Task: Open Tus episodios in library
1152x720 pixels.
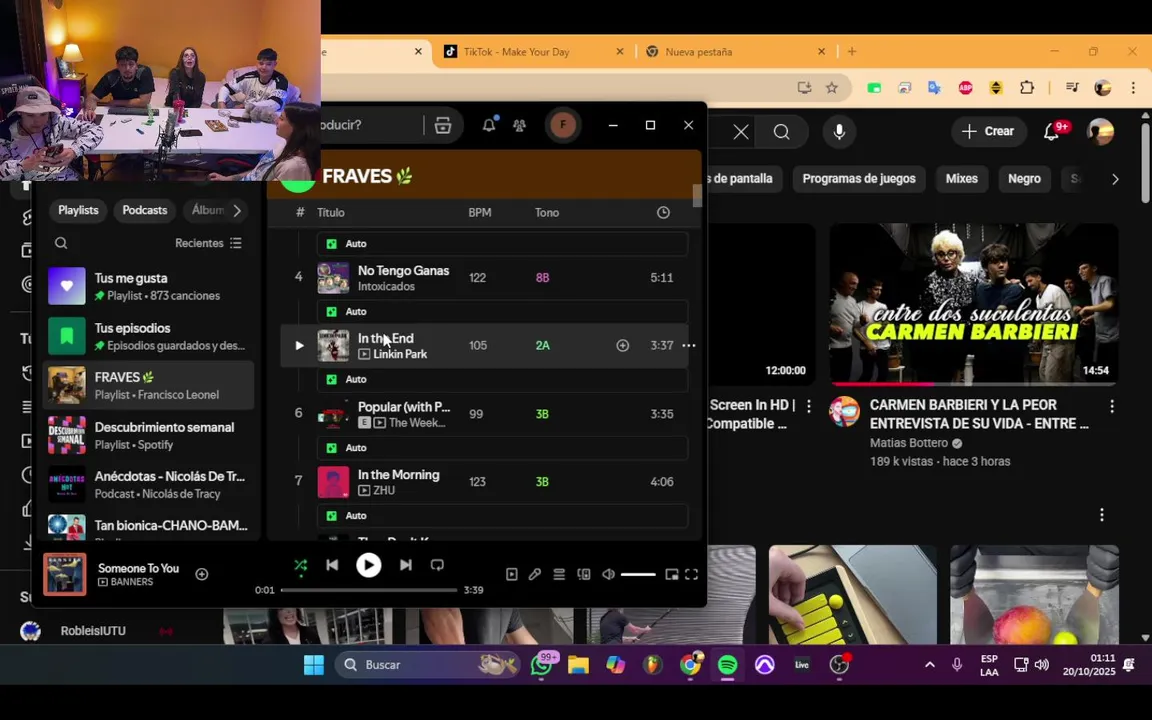Action: [148, 336]
